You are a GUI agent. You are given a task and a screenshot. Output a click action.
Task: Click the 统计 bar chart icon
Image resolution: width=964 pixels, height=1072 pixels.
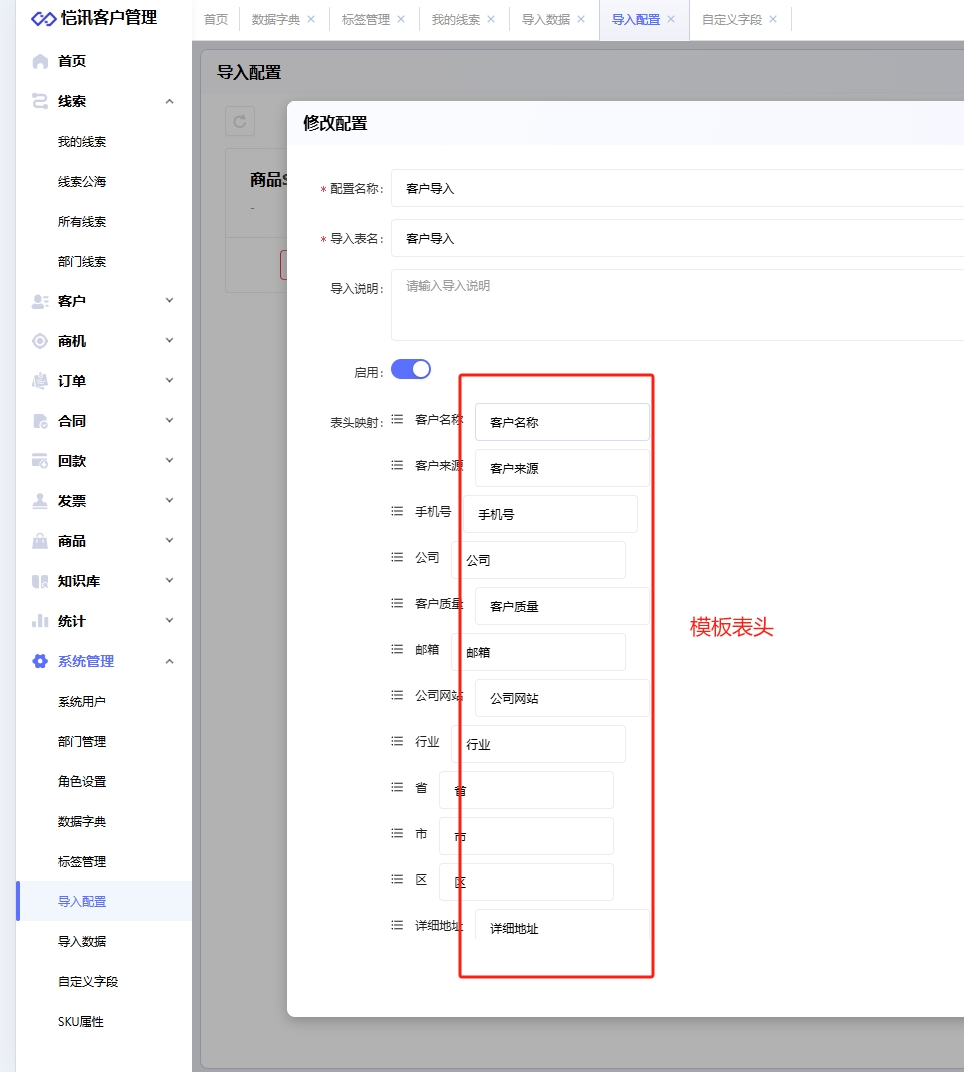[40, 621]
